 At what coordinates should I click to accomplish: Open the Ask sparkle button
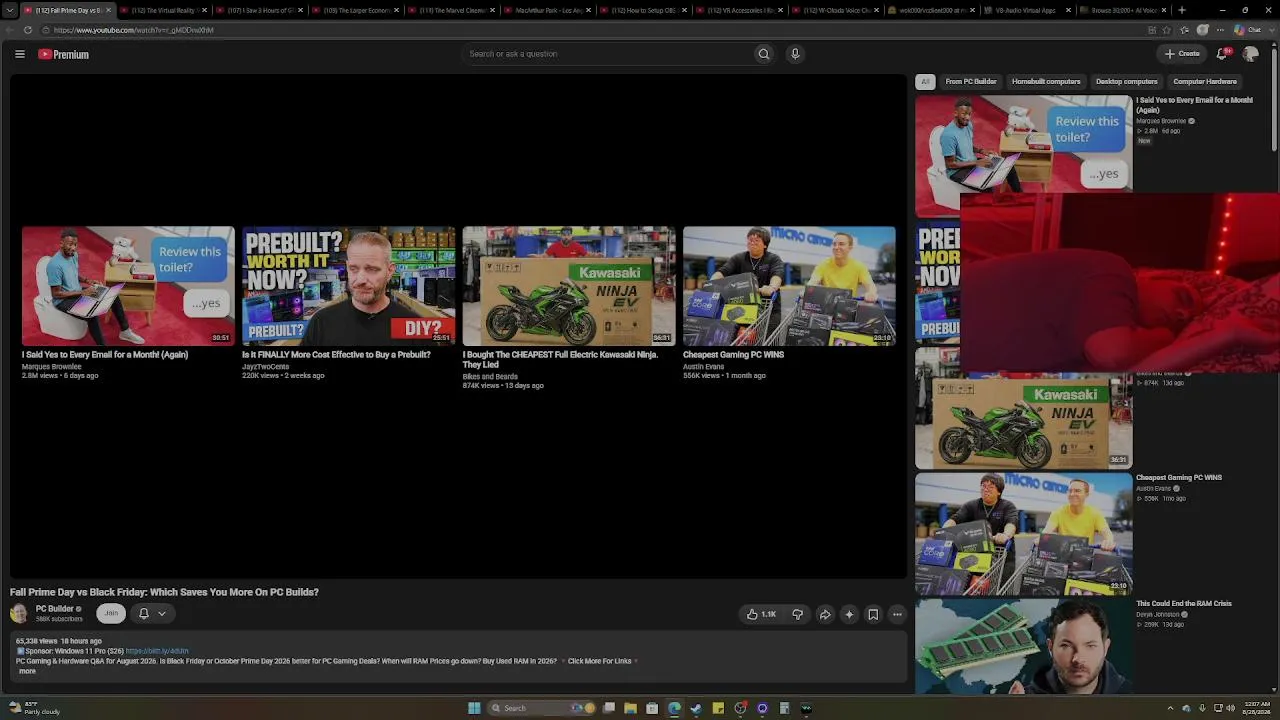click(849, 614)
